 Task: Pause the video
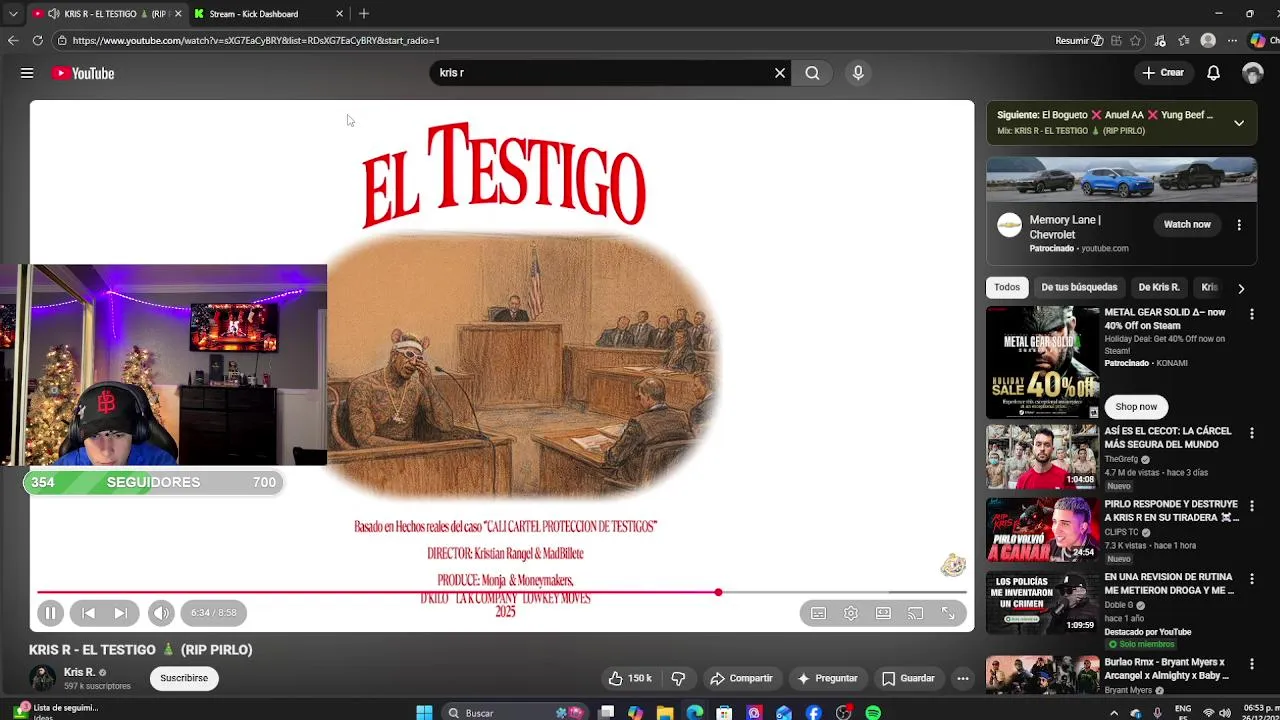[50, 613]
